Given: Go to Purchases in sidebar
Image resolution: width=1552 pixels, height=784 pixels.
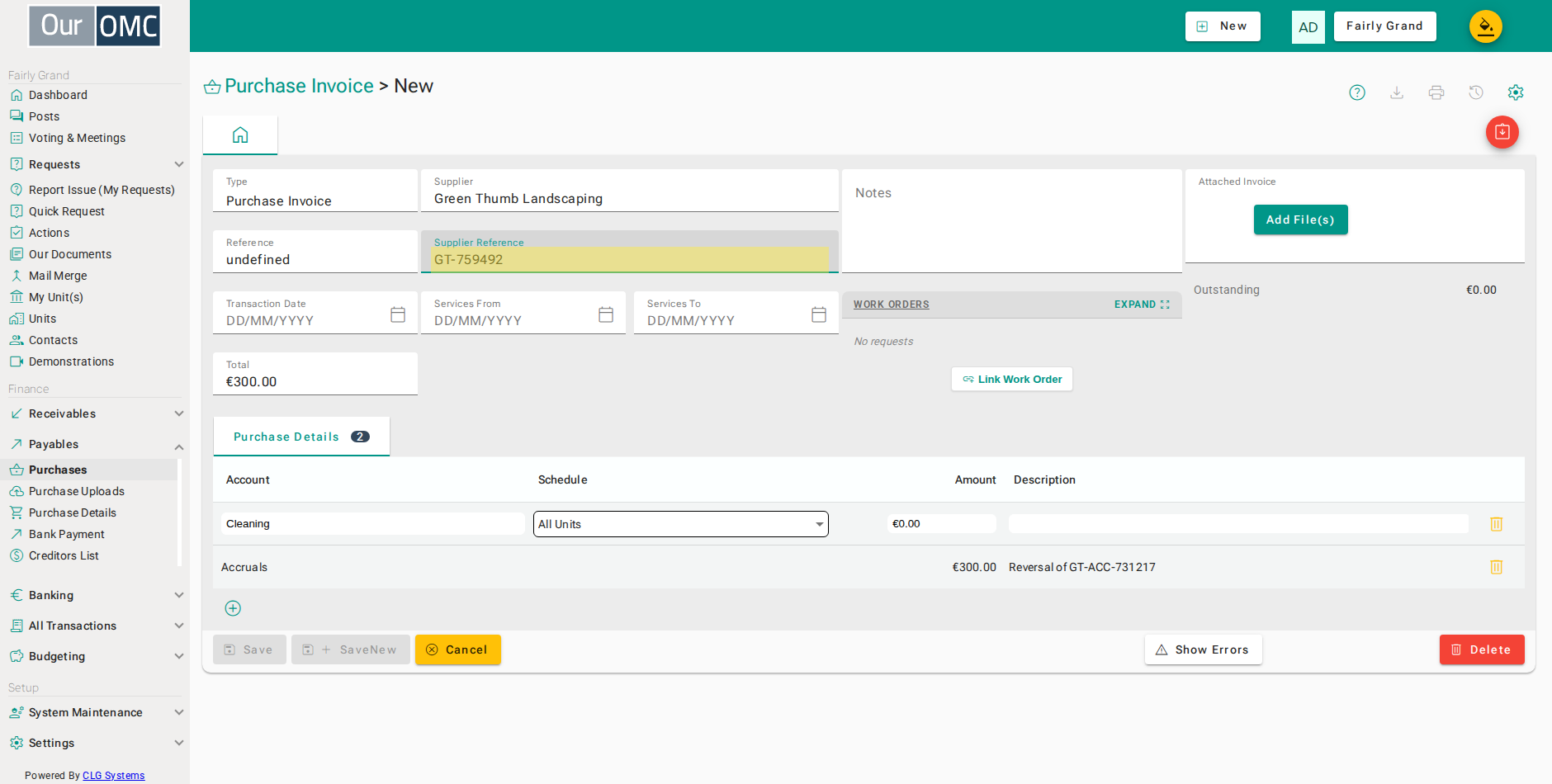Looking at the screenshot, I should point(58,470).
